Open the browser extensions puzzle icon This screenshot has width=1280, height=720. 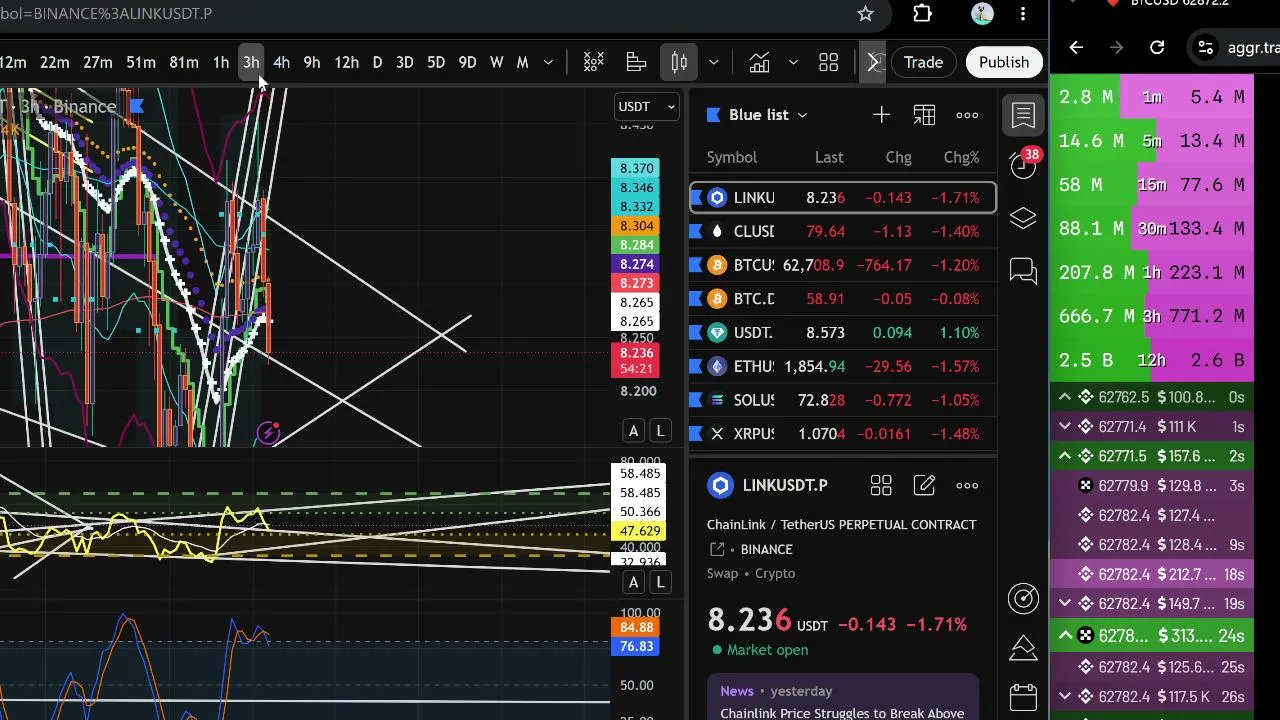(x=922, y=14)
